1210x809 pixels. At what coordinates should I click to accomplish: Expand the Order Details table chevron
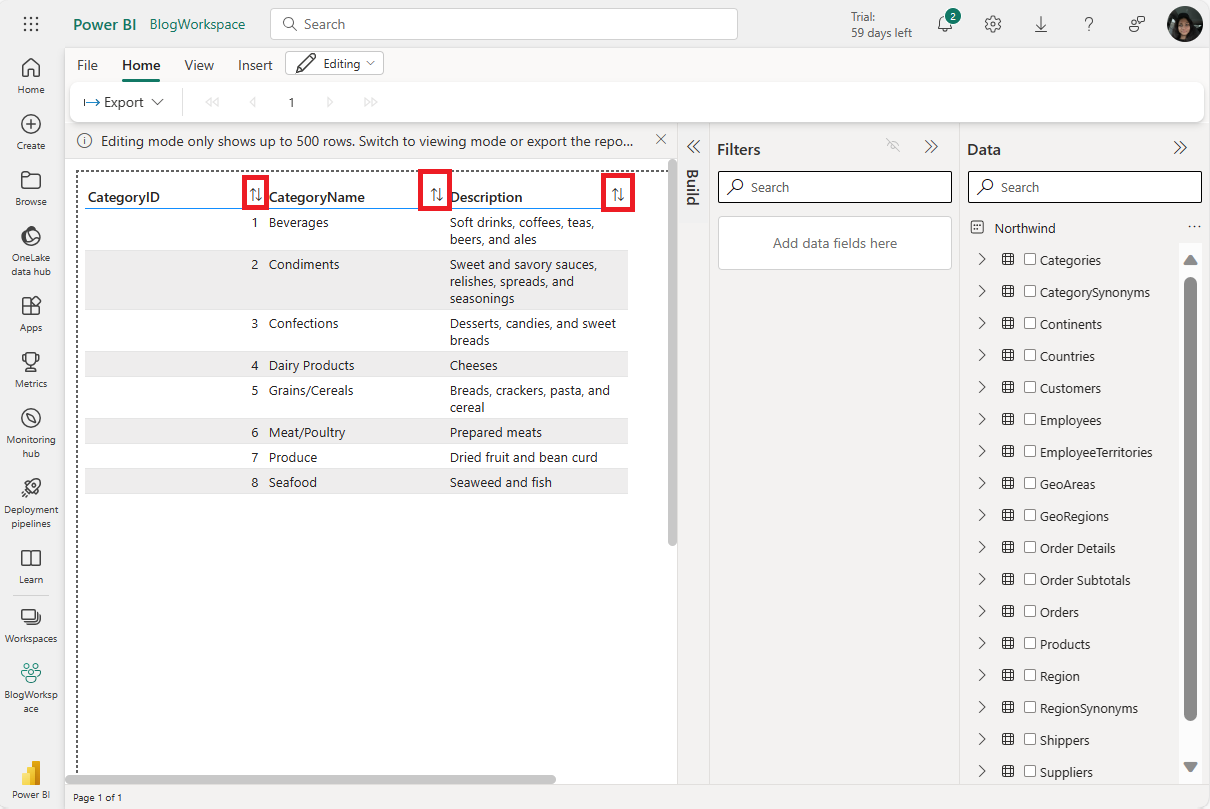tap(981, 547)
